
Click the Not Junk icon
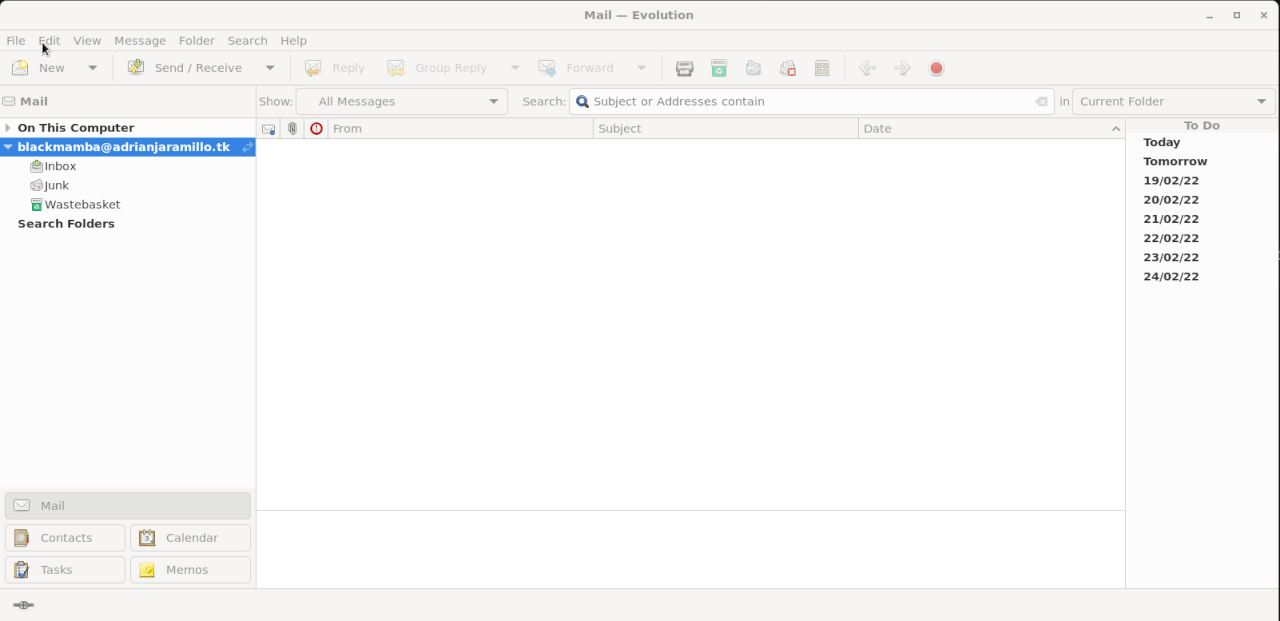point(788,68)
